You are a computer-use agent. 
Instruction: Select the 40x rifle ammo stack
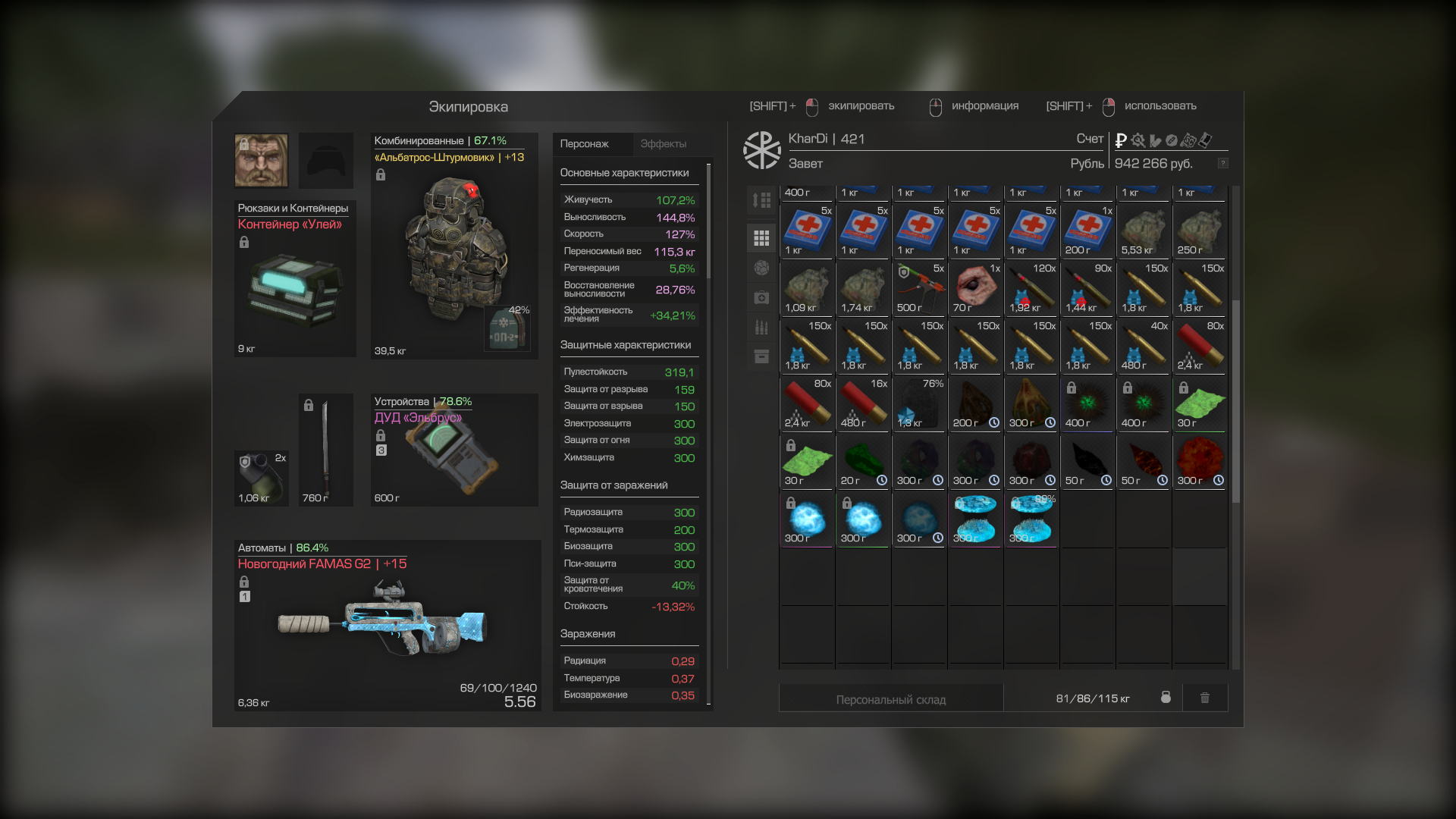[1144, 347]
